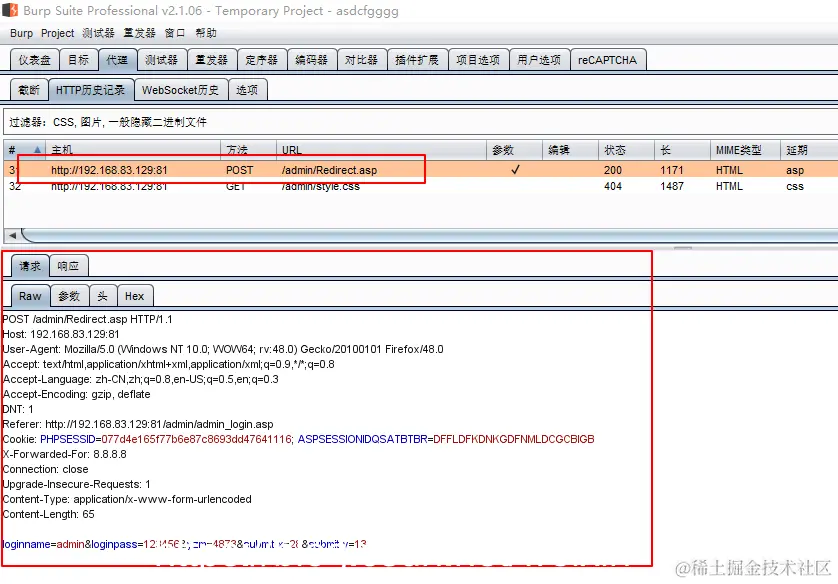Screen dimensions: 838x584
Task: Go to the 定序器 tab
Action: pyautogui.click(x=261, y=60)
